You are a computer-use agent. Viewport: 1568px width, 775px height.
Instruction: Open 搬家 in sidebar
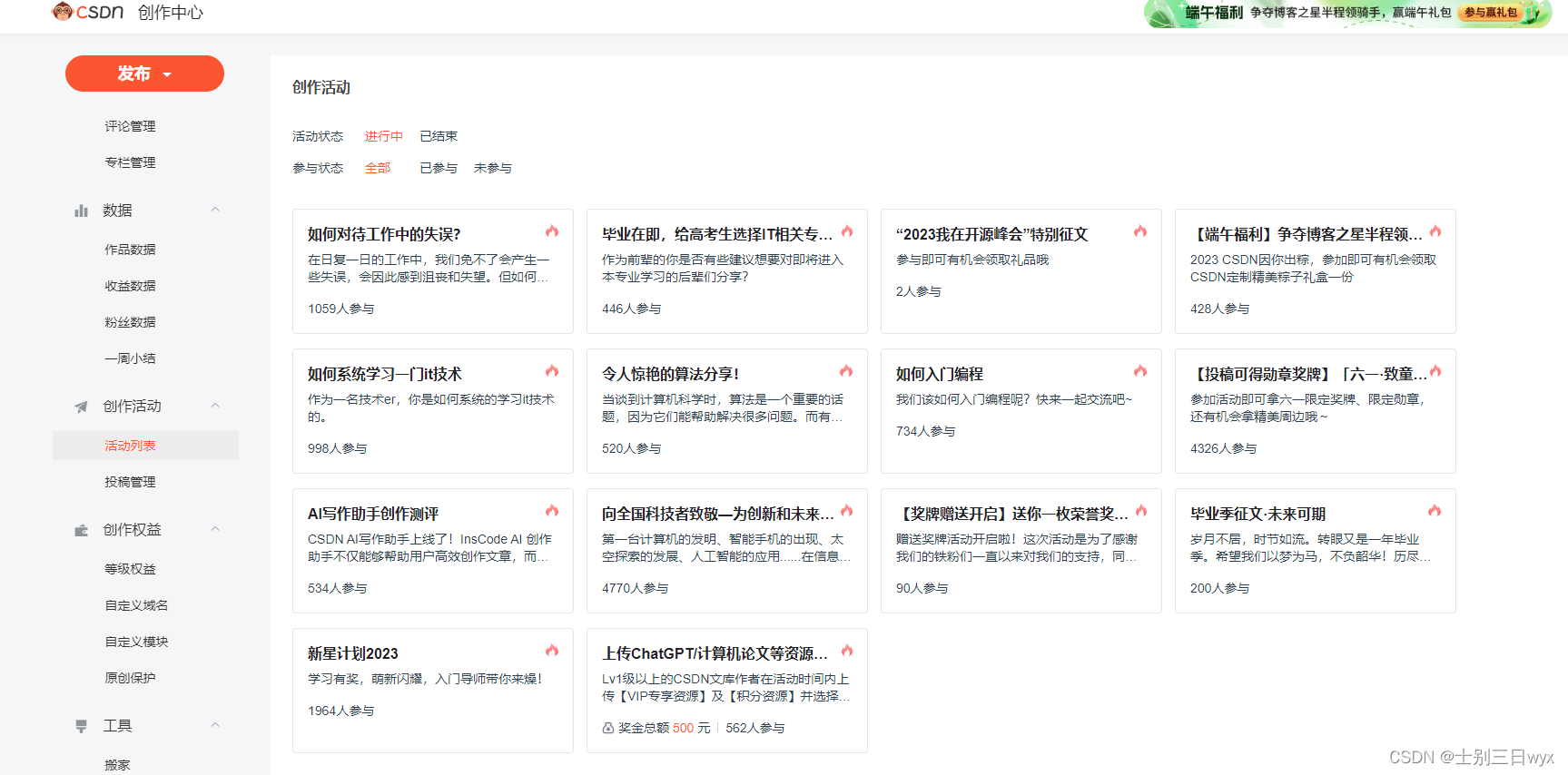[117, 765]
